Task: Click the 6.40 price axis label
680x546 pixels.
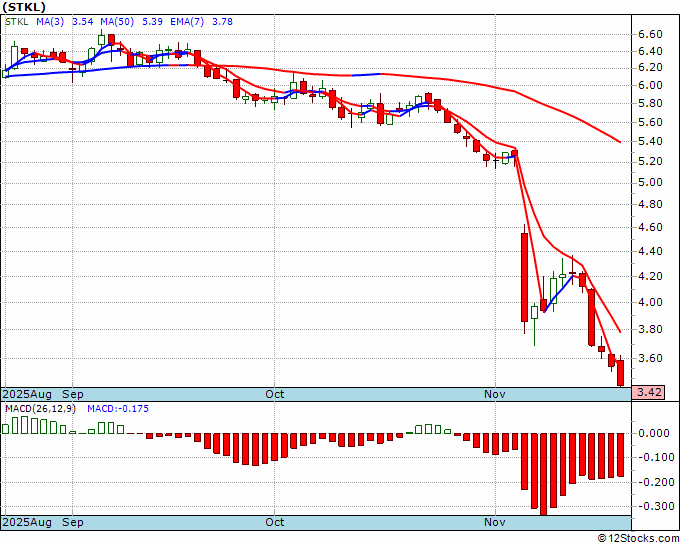Action: point(650,51)
